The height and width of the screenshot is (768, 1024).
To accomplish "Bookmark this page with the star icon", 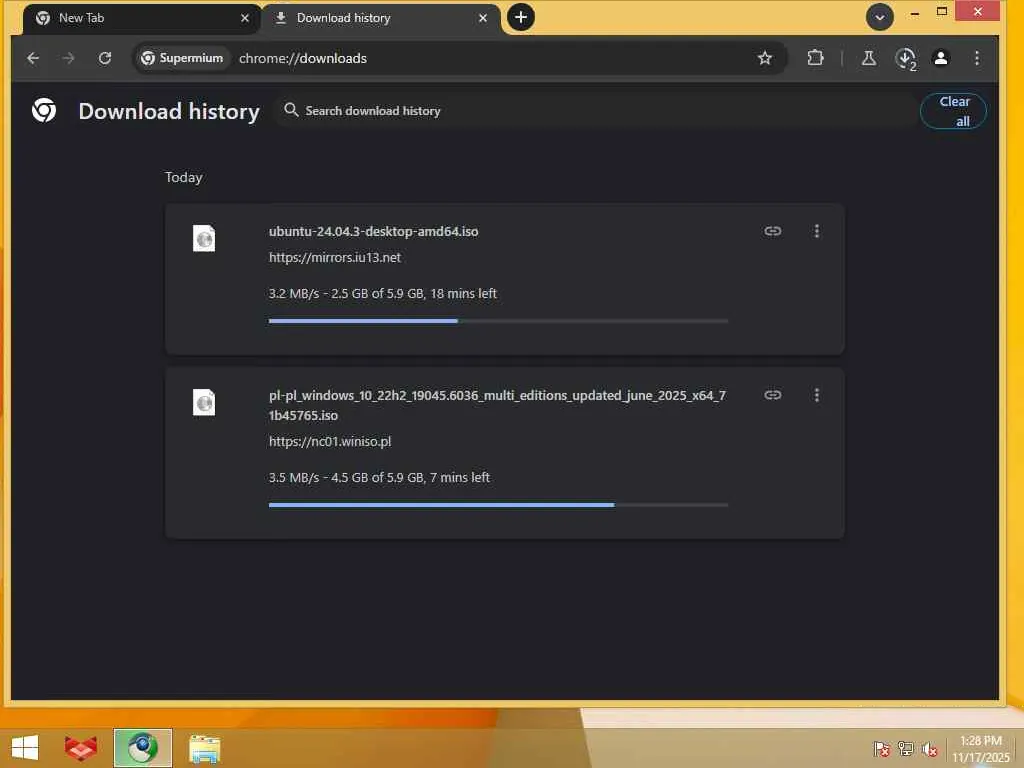I will tap(765, 58).
